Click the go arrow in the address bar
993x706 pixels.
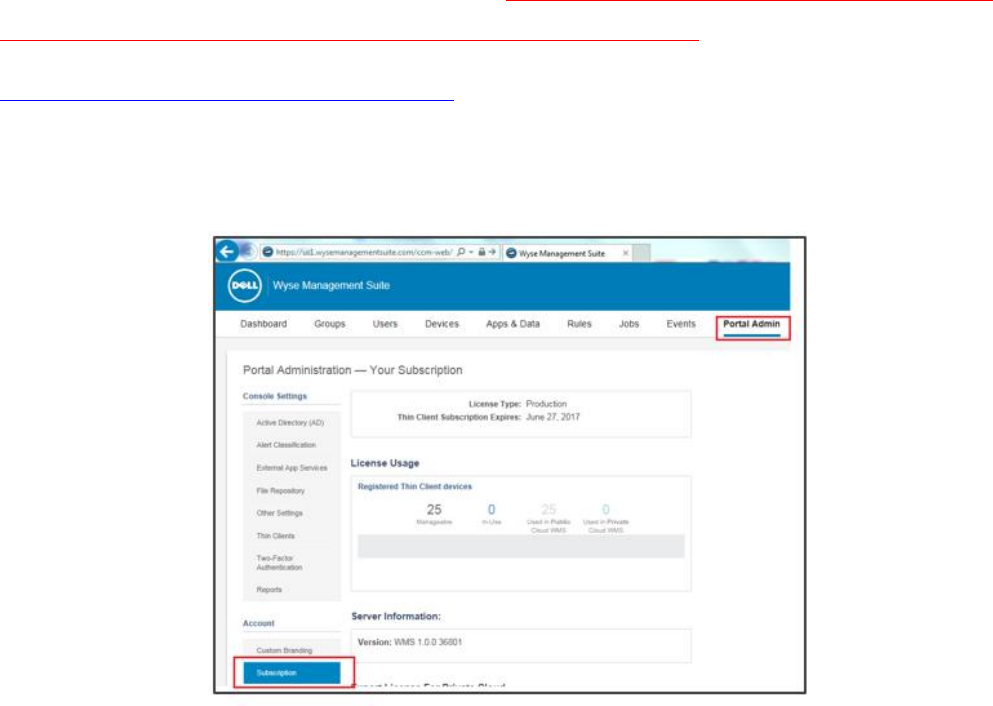(492, 252)
